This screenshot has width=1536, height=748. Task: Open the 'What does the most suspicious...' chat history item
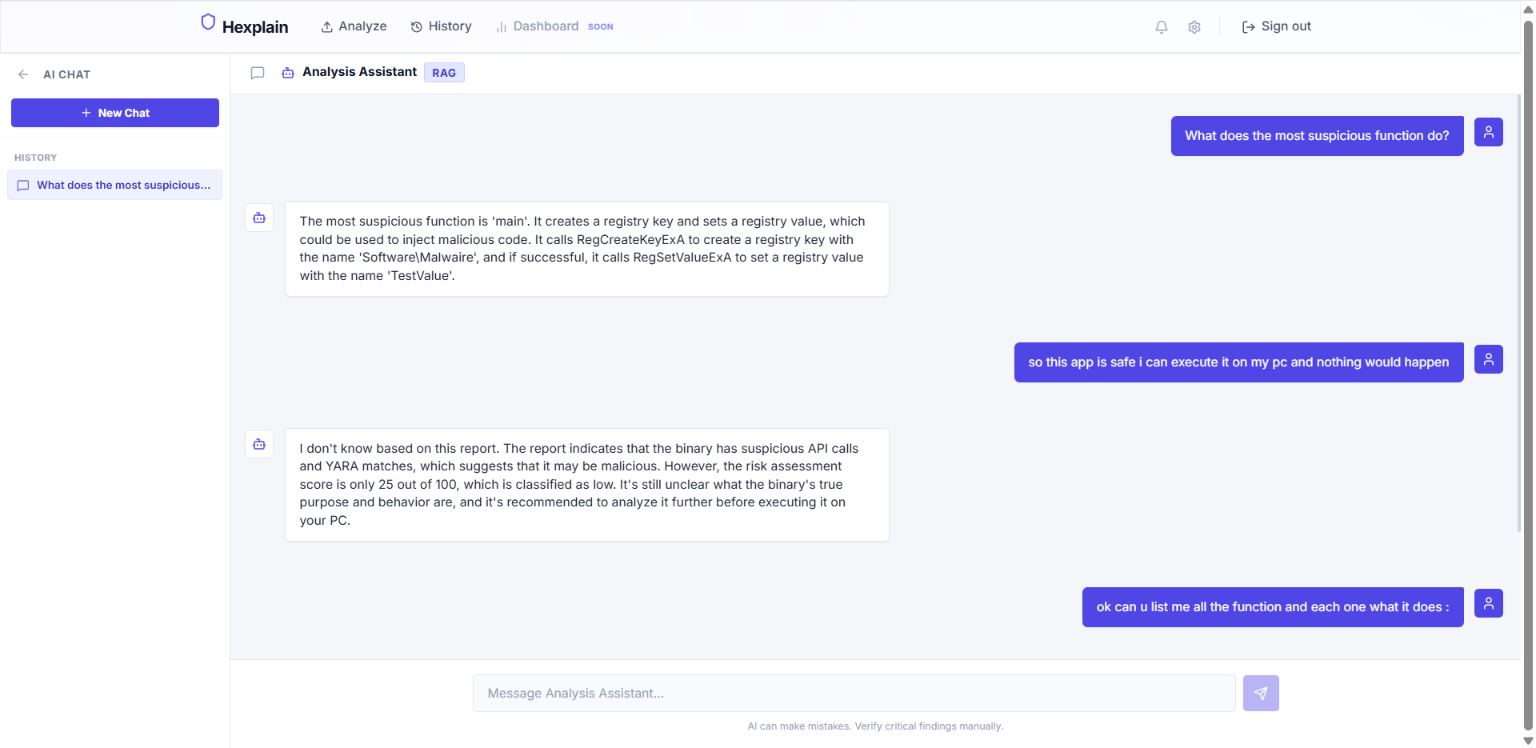pyautogui.click(x=115, y=185)
